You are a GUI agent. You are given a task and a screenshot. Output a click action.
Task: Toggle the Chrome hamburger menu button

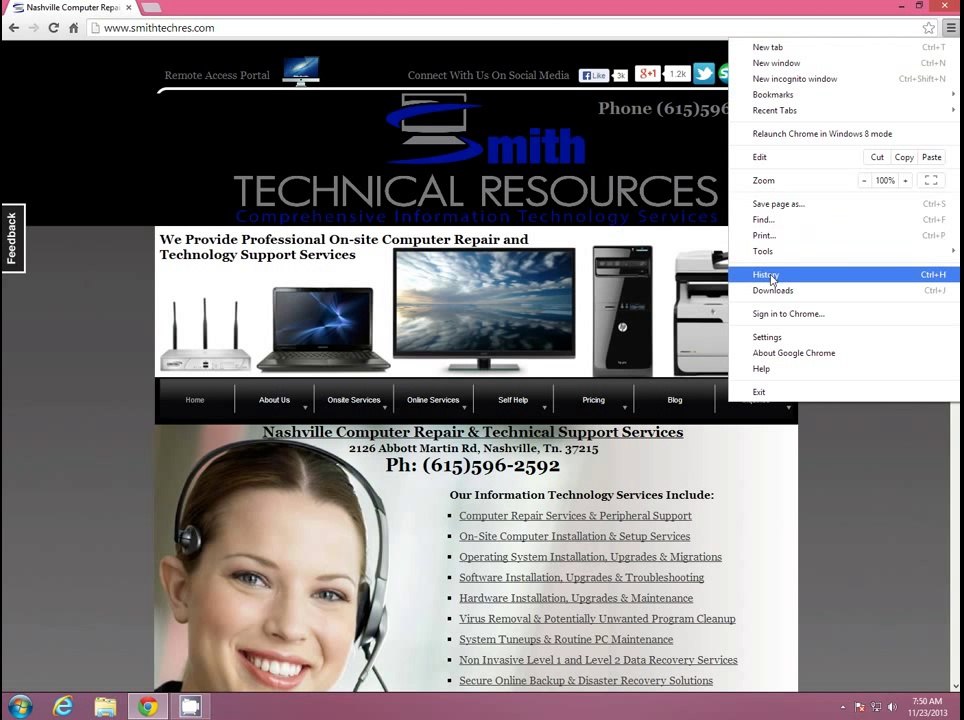tap(951, 28)
